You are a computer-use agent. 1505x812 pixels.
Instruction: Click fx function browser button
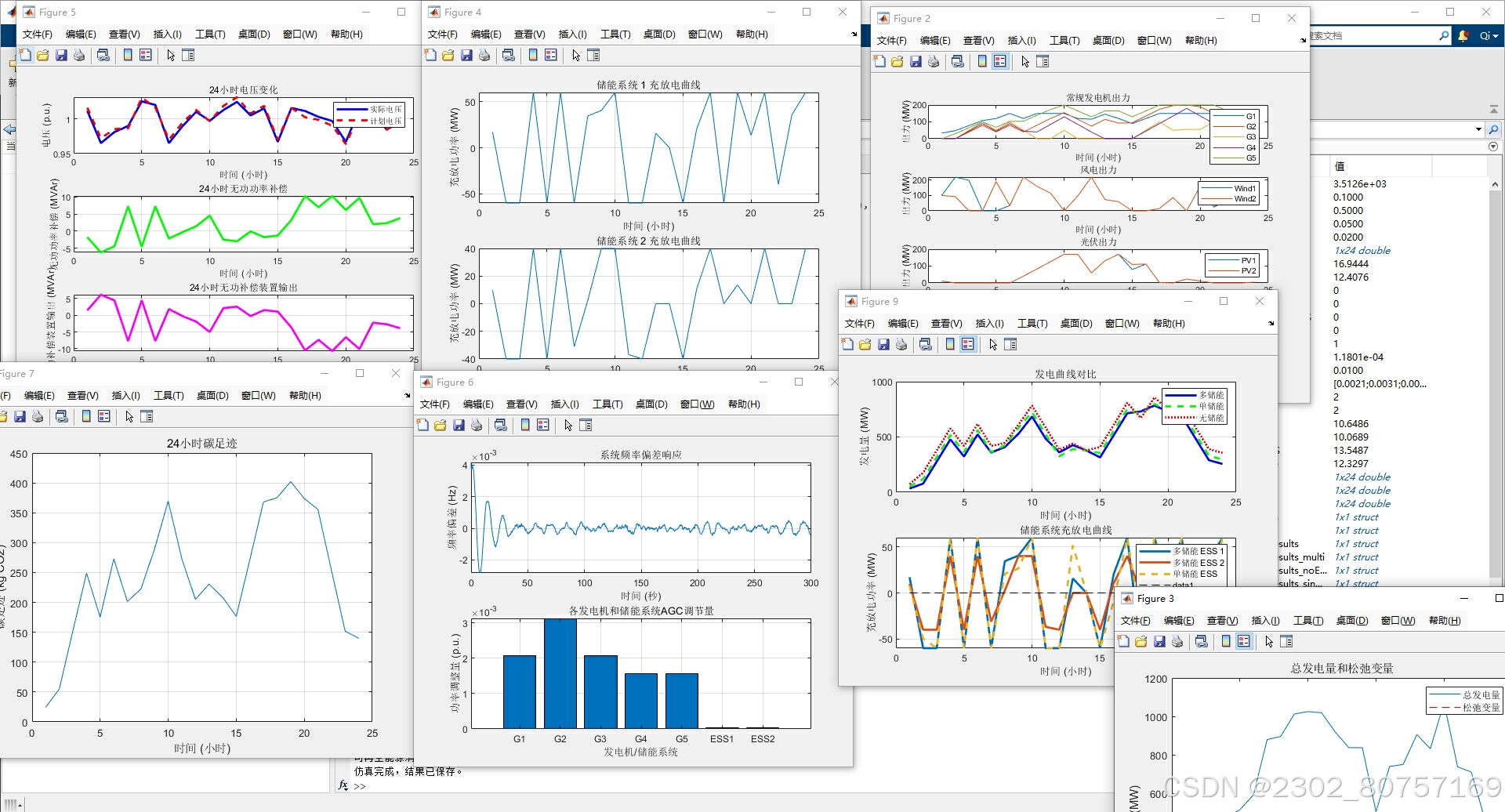tap(343, 785)
